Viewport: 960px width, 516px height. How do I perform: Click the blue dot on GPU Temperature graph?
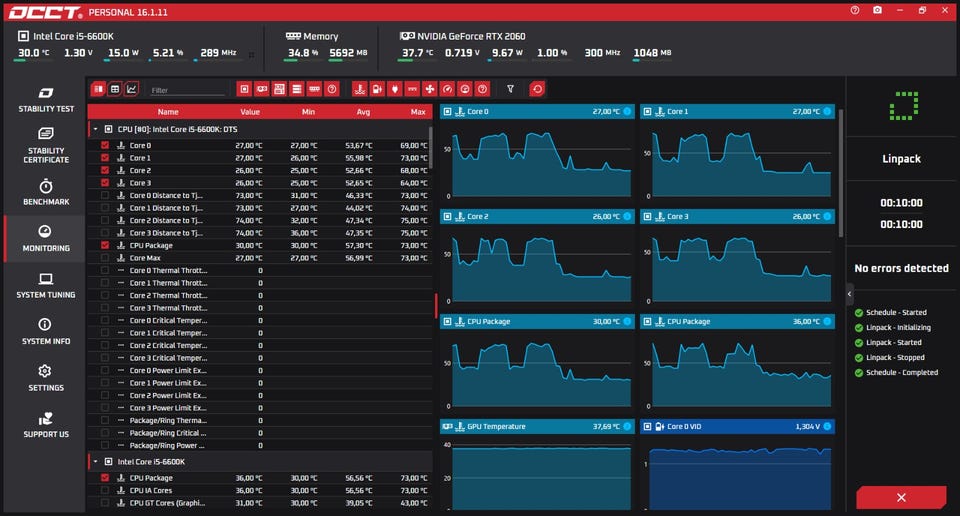click(628, 427)
